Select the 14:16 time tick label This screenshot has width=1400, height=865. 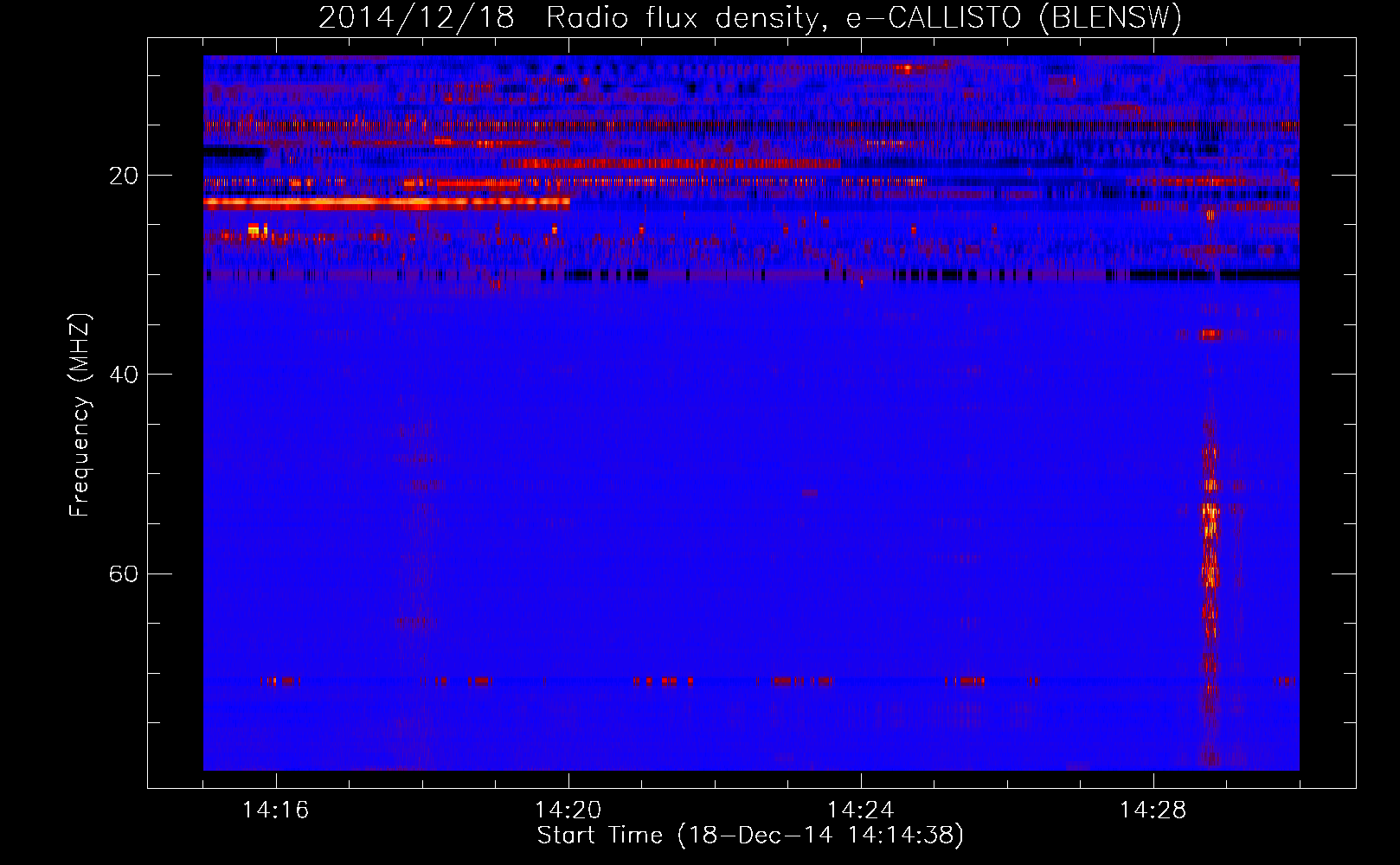pyautogui.click(x=276, y=810)
